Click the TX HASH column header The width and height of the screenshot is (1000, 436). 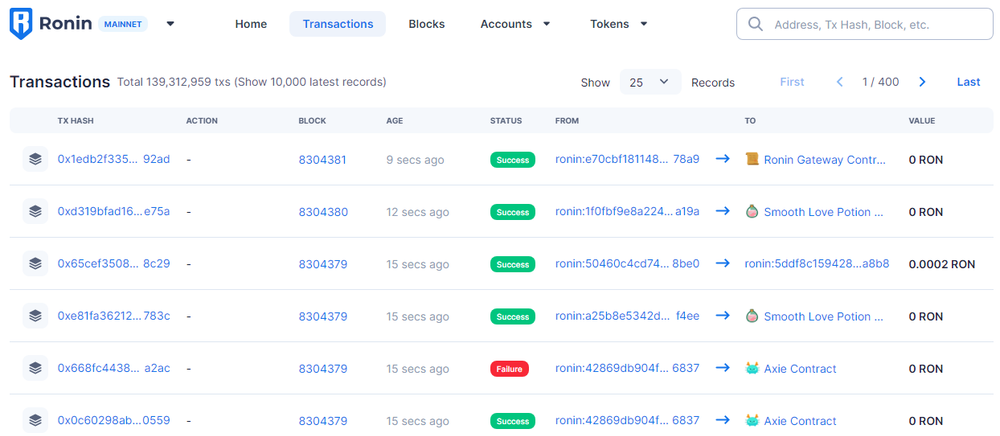[x=75, y=120]
